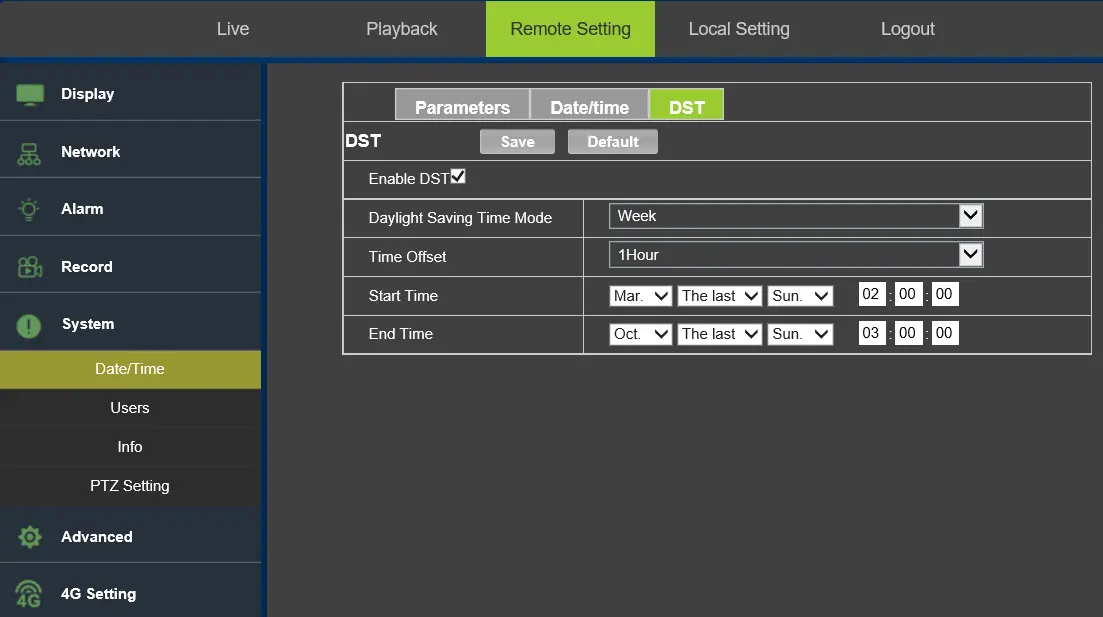Open Users in System submenu

coord(130,408)
